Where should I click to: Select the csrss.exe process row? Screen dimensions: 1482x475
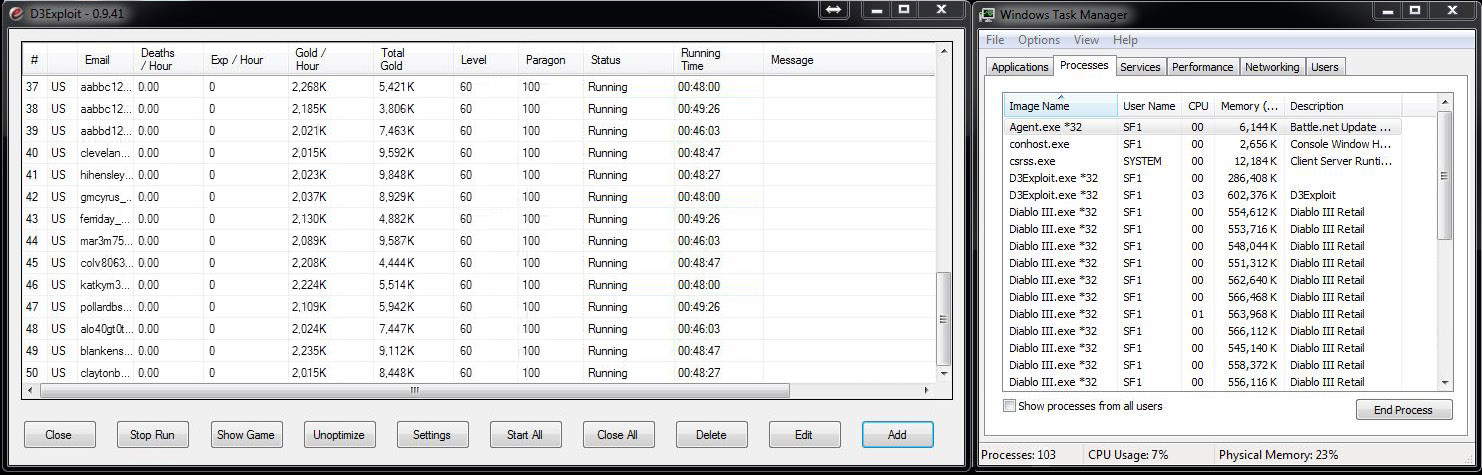click(x=1203, y=161)
